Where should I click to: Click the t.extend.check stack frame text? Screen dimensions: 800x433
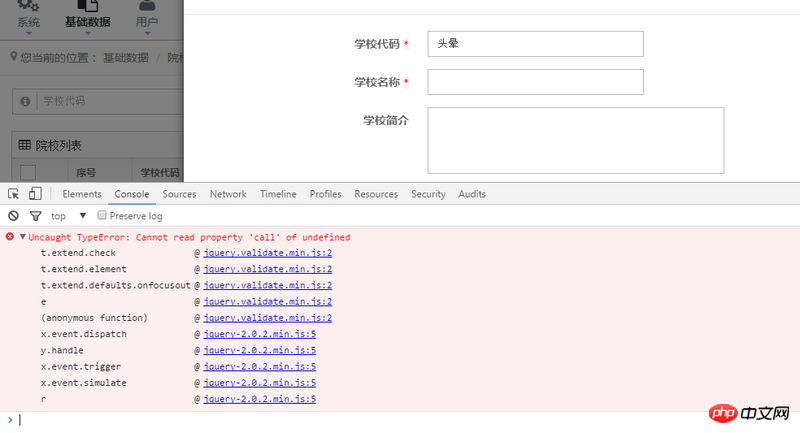[78, 253]
